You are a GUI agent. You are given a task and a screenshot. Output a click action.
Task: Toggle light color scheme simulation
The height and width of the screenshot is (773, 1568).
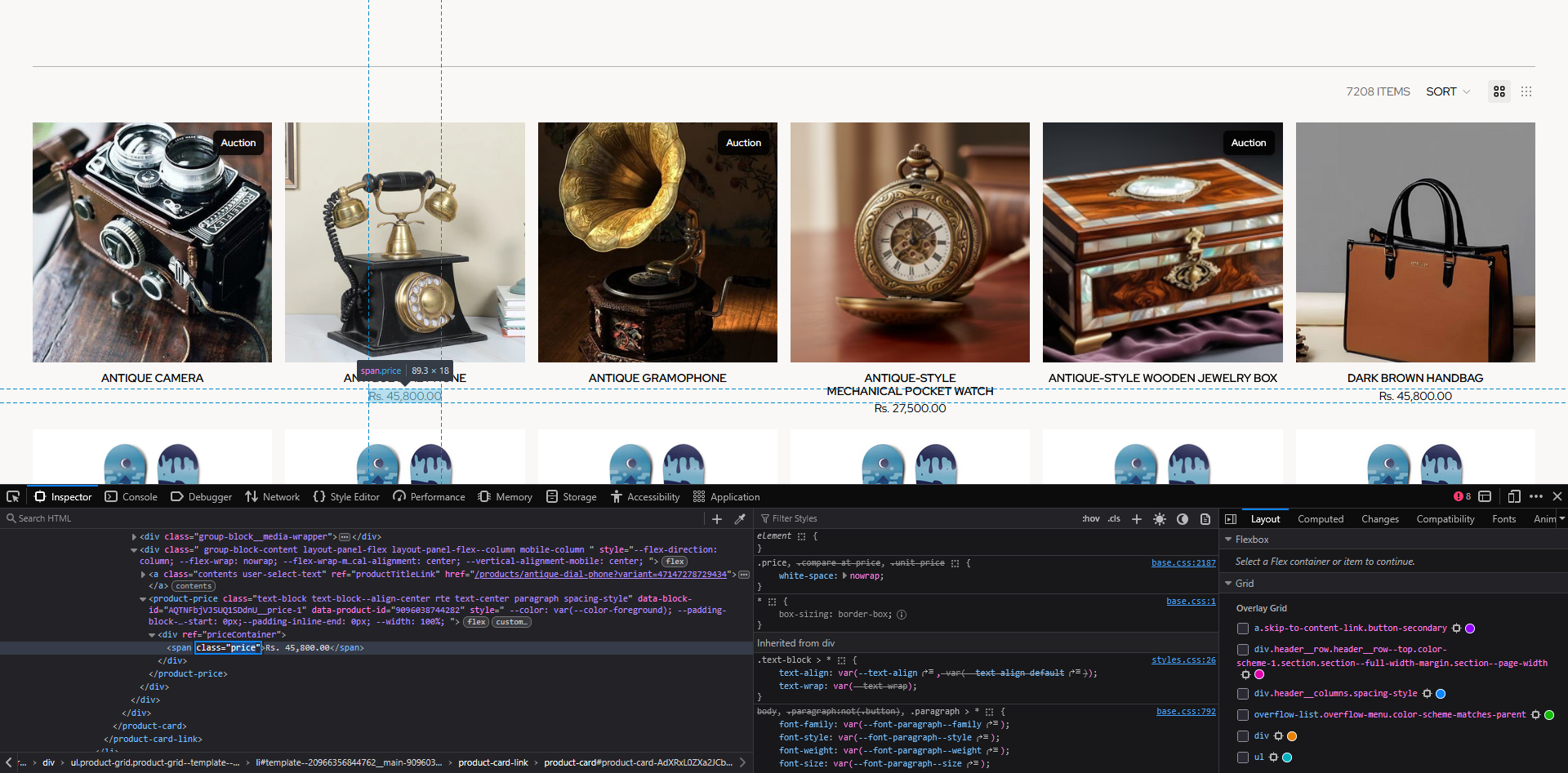point(1159,519)
